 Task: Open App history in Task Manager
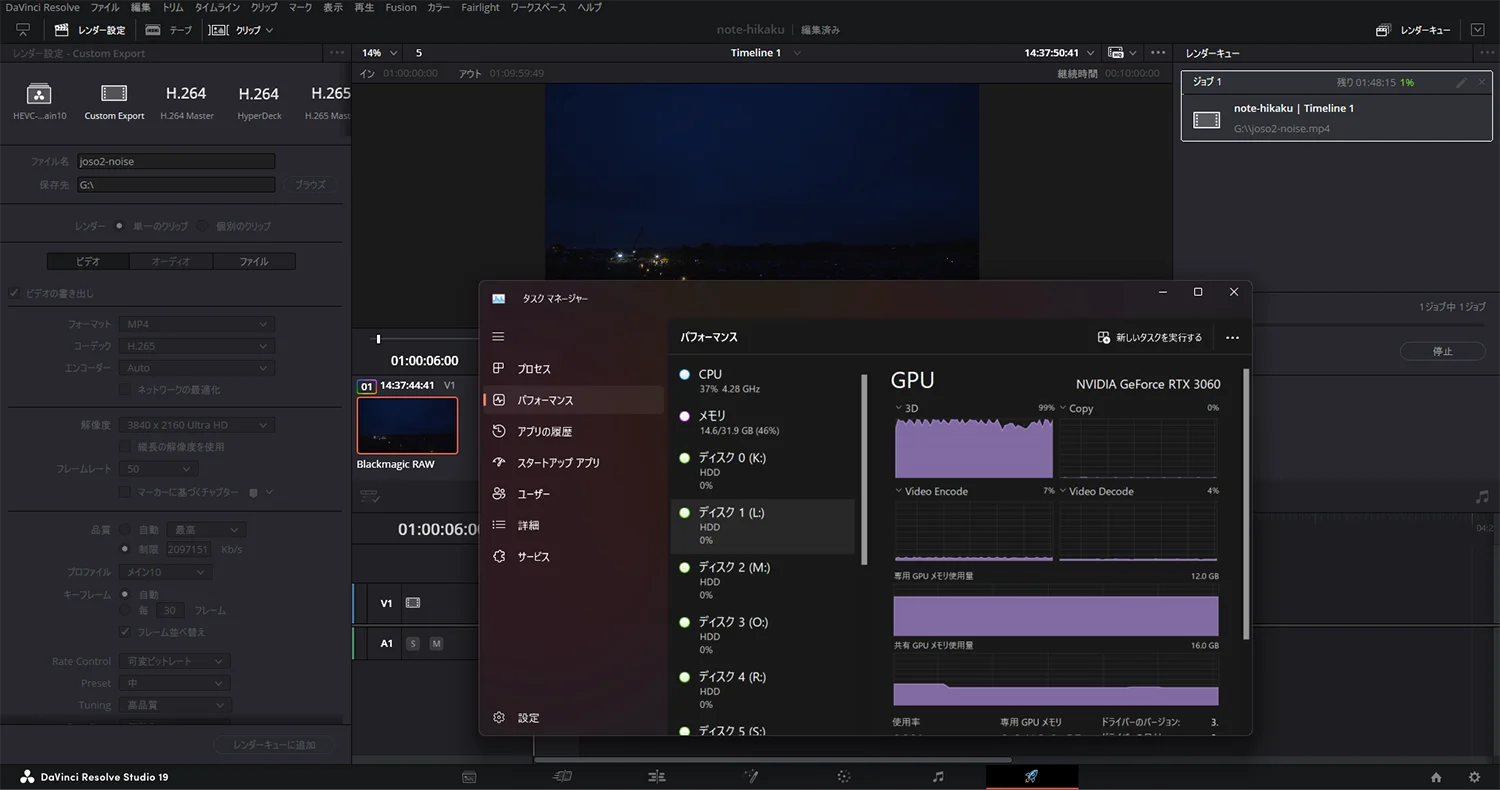click(573, 431)
